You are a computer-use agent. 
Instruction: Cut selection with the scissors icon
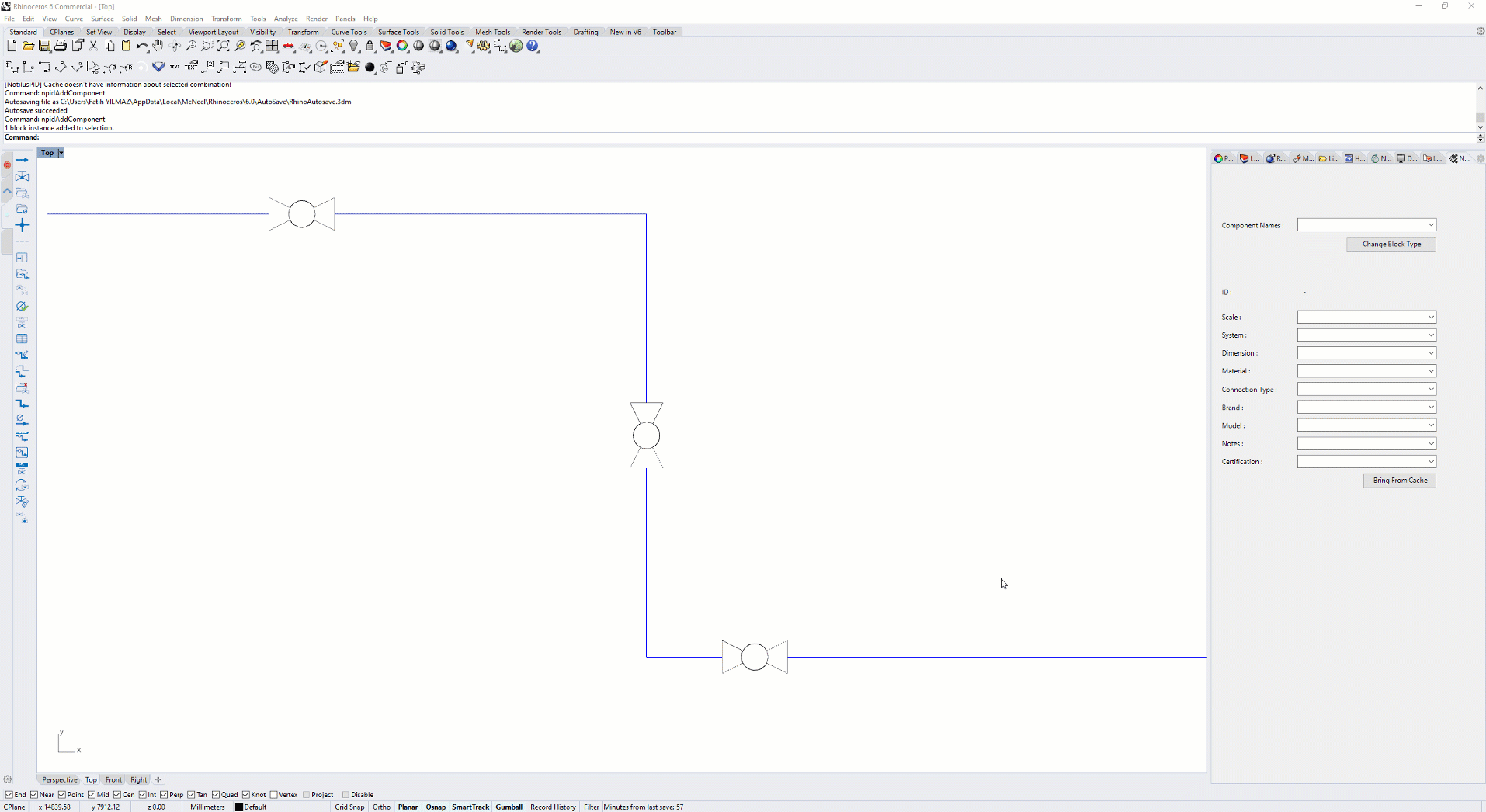coord(93,47)
